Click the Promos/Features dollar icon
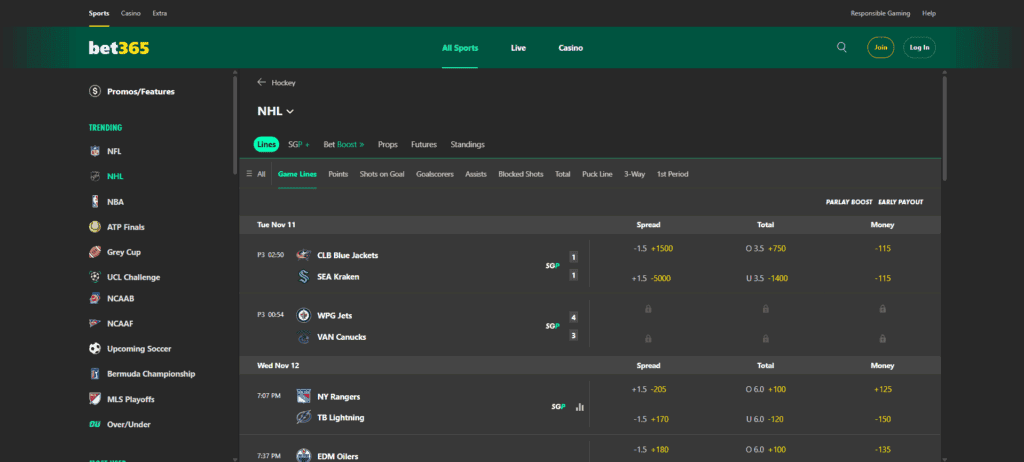 [x=95, y=91]
